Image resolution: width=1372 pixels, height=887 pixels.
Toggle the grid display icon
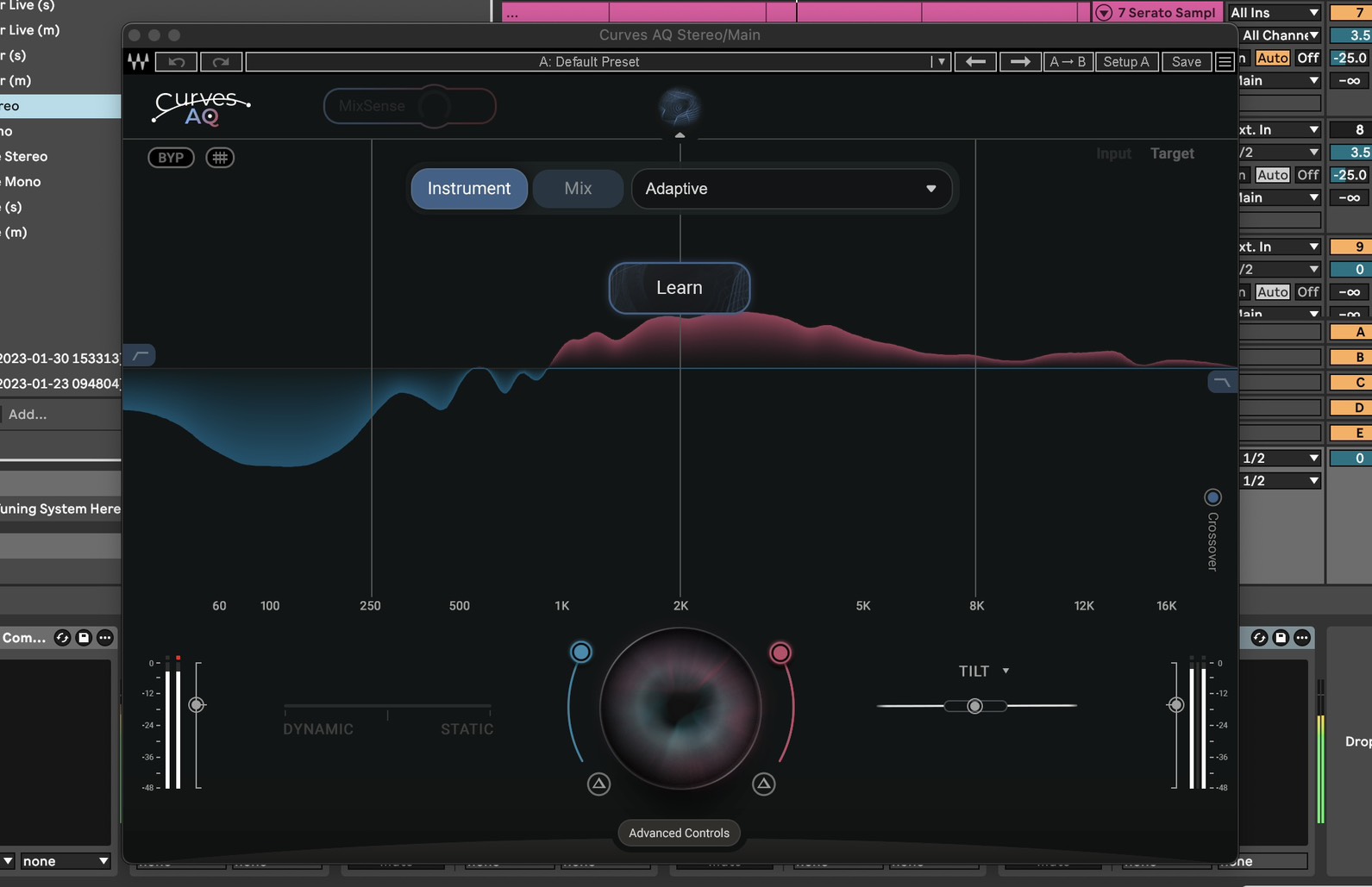pos(220,158)
